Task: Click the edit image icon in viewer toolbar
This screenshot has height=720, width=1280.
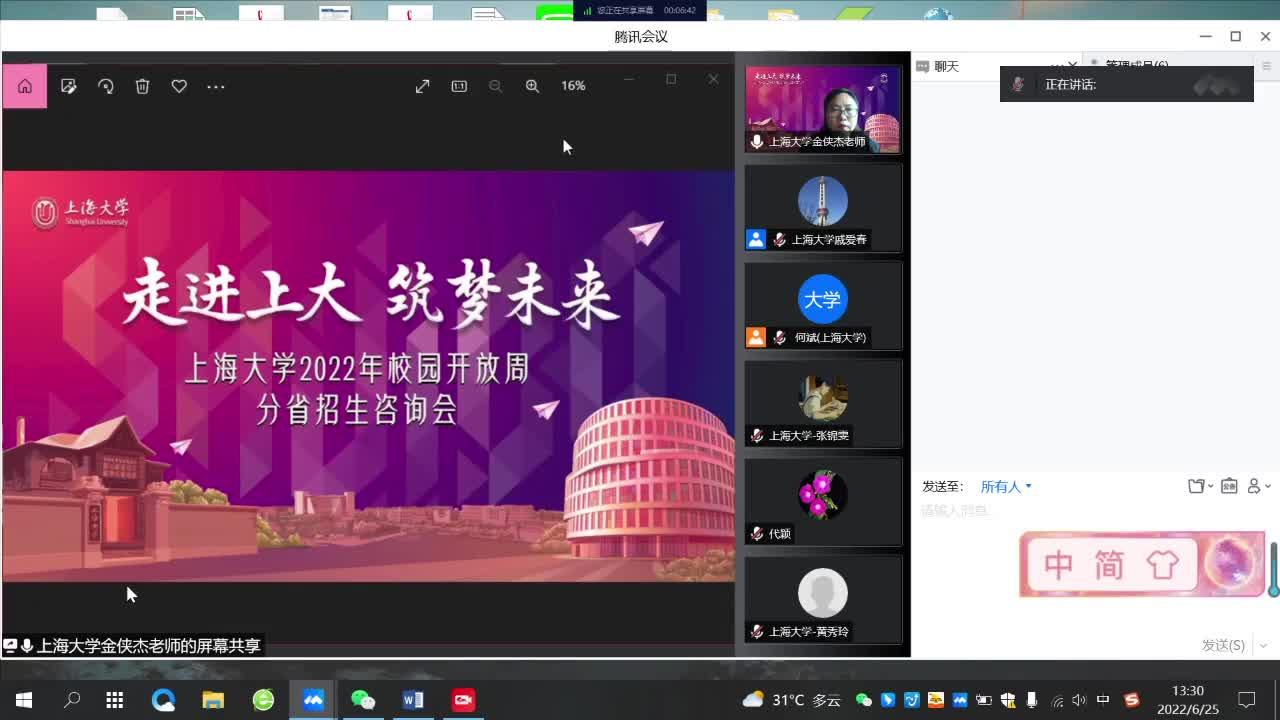Action: pyautogui.click(x=69, y=87)
